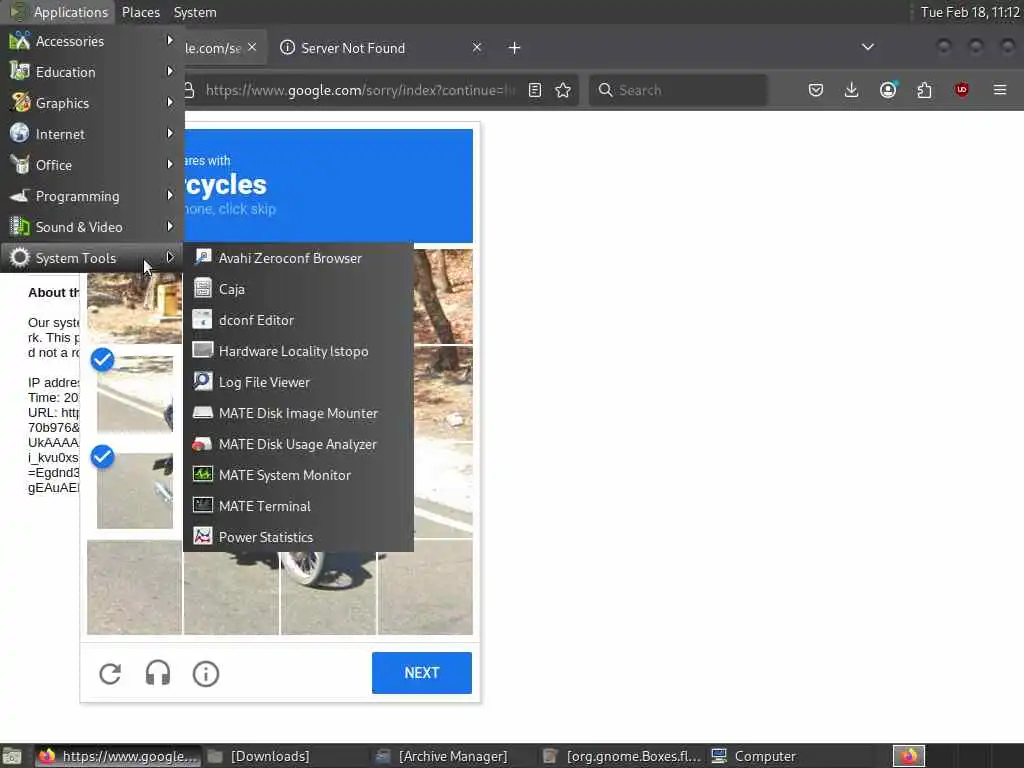Click the URL address bar

click(x=359, y=90)
